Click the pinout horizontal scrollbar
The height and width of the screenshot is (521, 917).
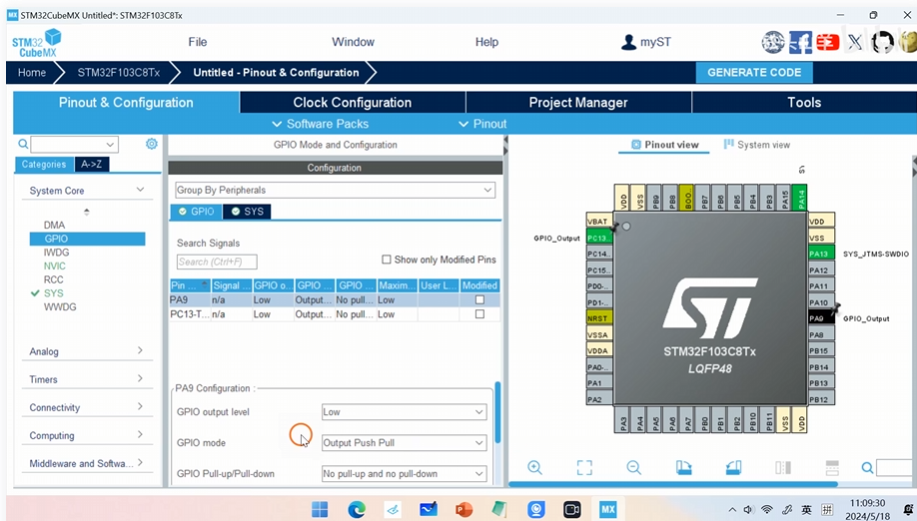tap(673, 484)
